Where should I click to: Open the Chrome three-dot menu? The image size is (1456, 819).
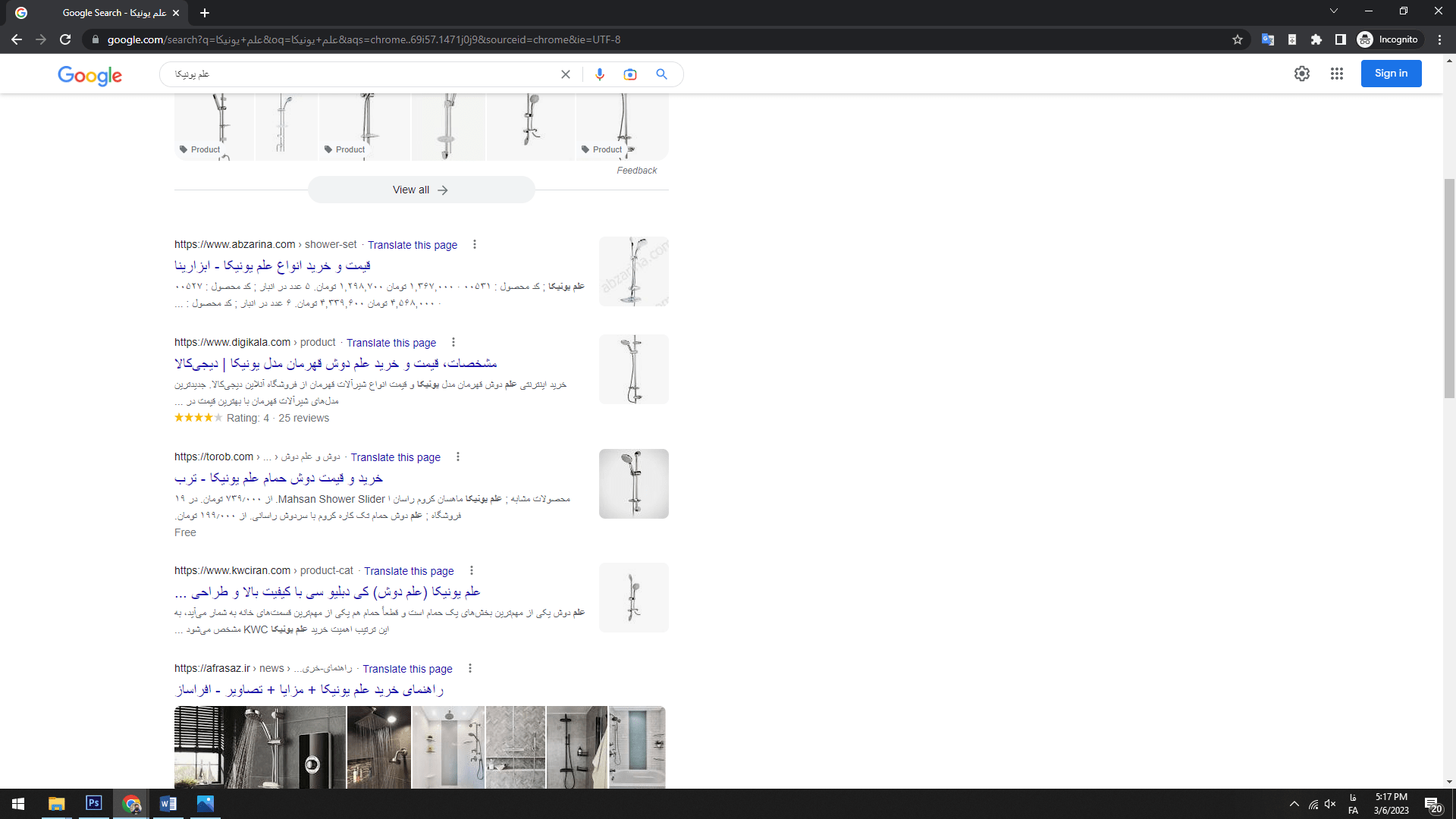pyautogui.click(x=1439, y=39)
